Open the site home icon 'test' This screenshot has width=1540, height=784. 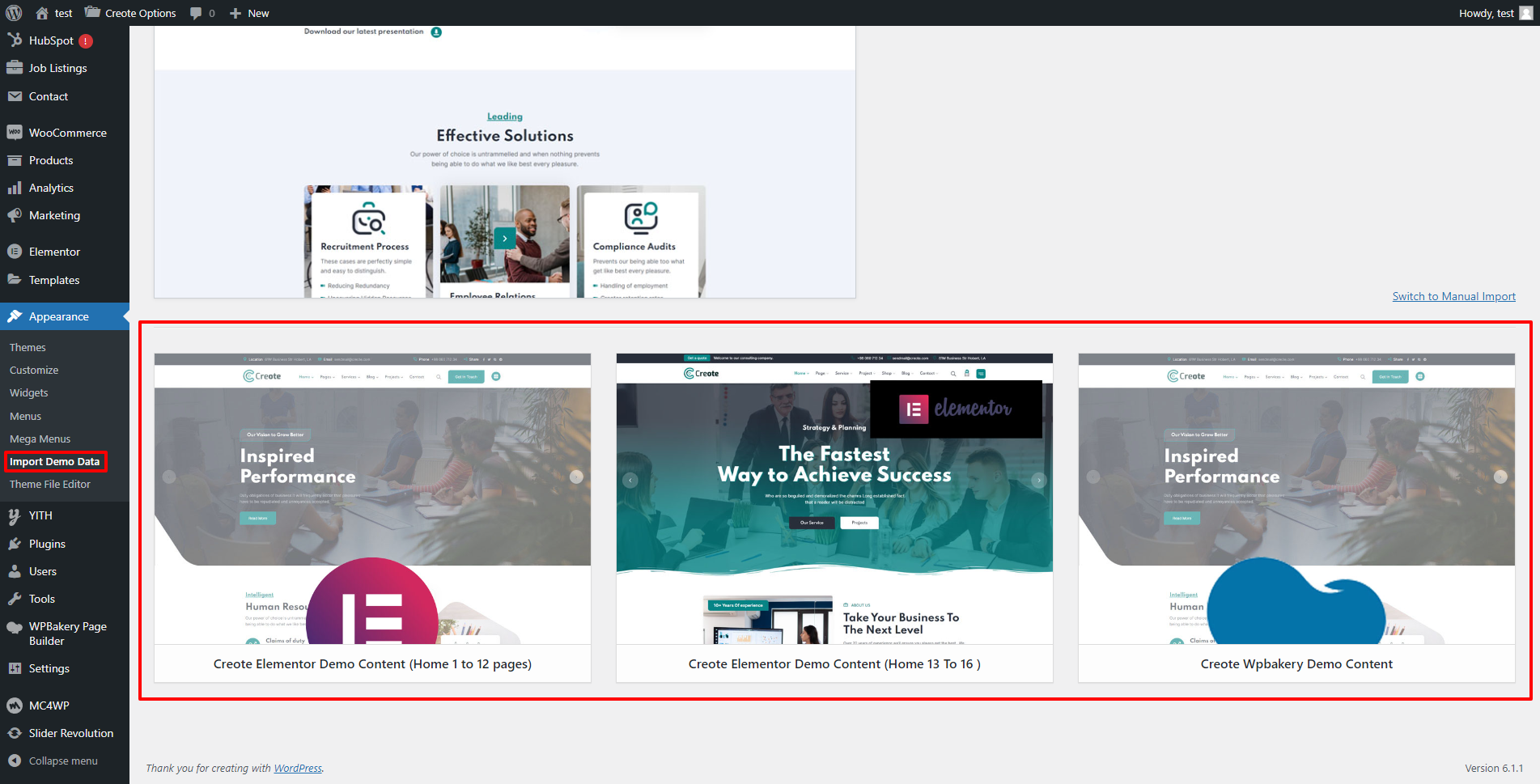(x=53, y=13)
